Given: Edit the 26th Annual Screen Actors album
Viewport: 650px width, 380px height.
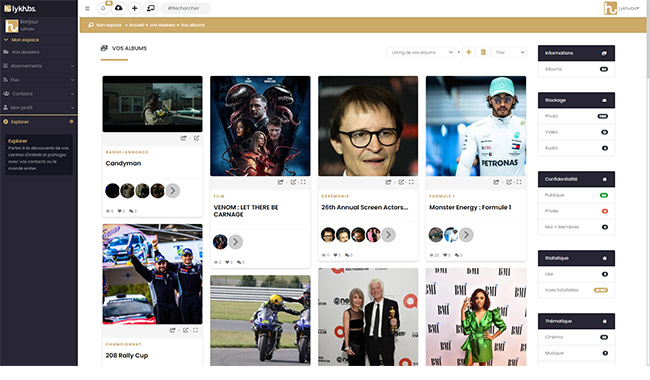Looking at the screenshot, I should point(401,182).
